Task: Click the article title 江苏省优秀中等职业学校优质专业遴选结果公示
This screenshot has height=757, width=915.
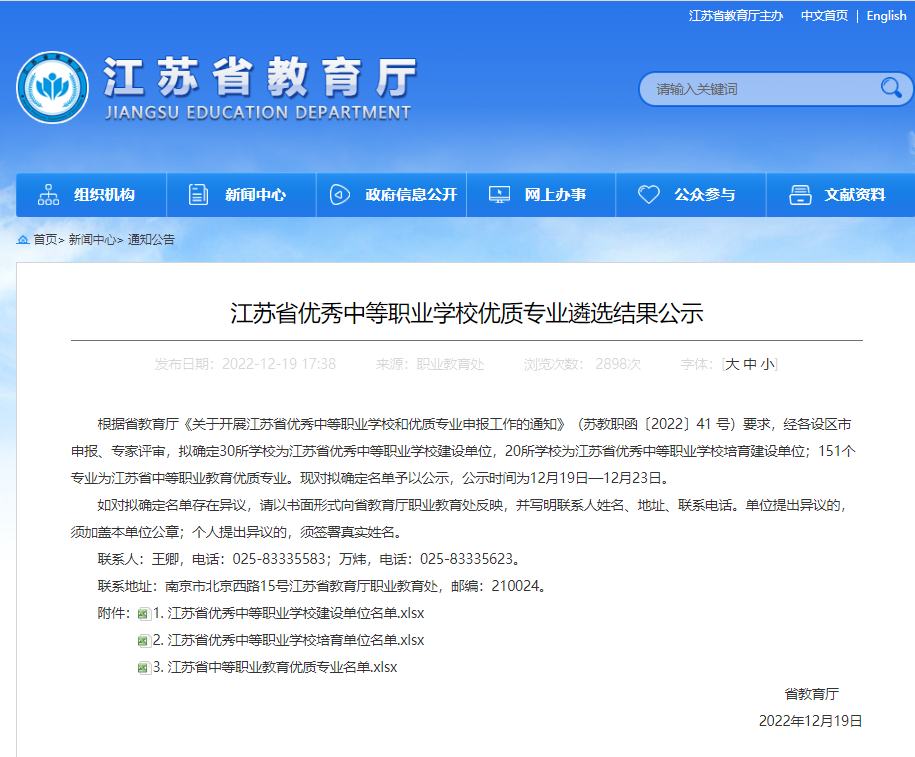Action: coord(467,313)
